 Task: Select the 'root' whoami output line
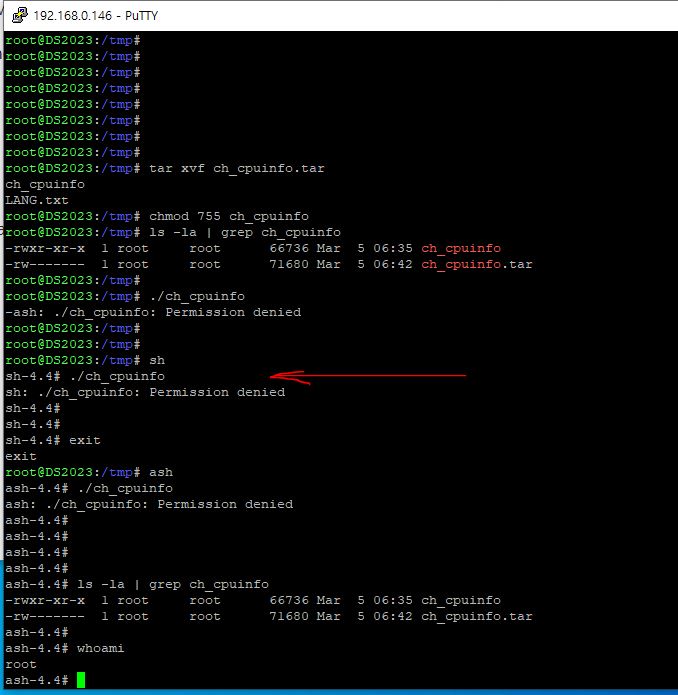(21, 664)
